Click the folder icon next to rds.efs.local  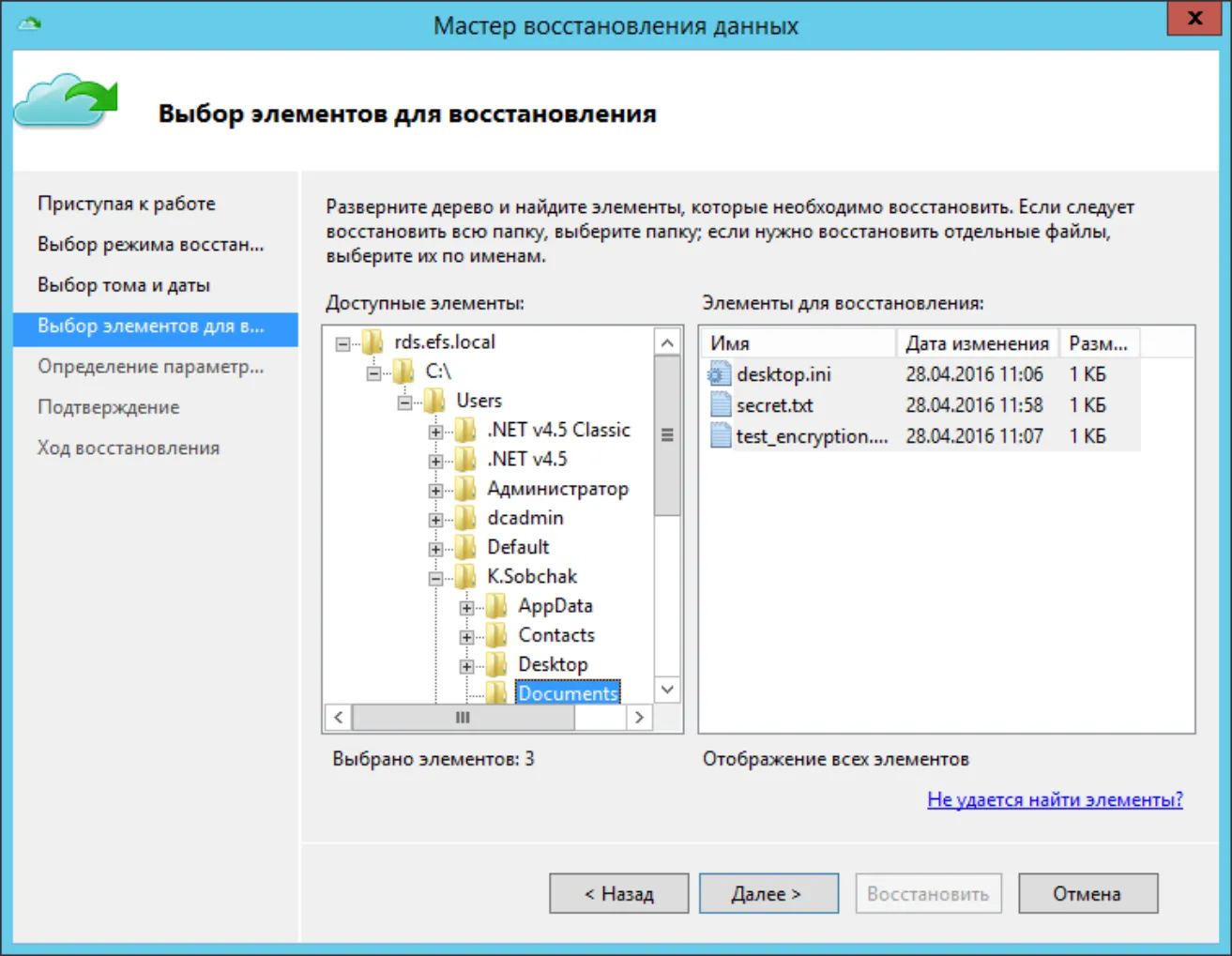click(373, 342)
